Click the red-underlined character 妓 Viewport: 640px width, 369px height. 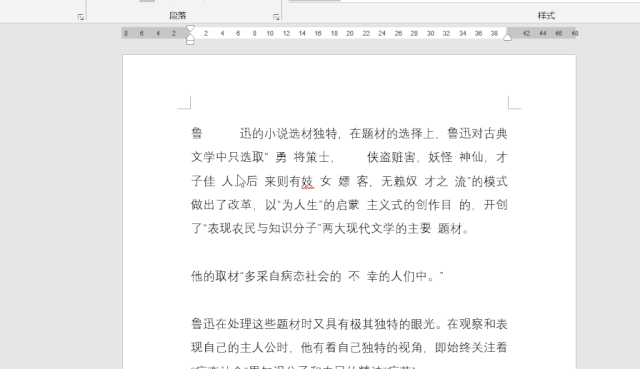tap(307, 181)
